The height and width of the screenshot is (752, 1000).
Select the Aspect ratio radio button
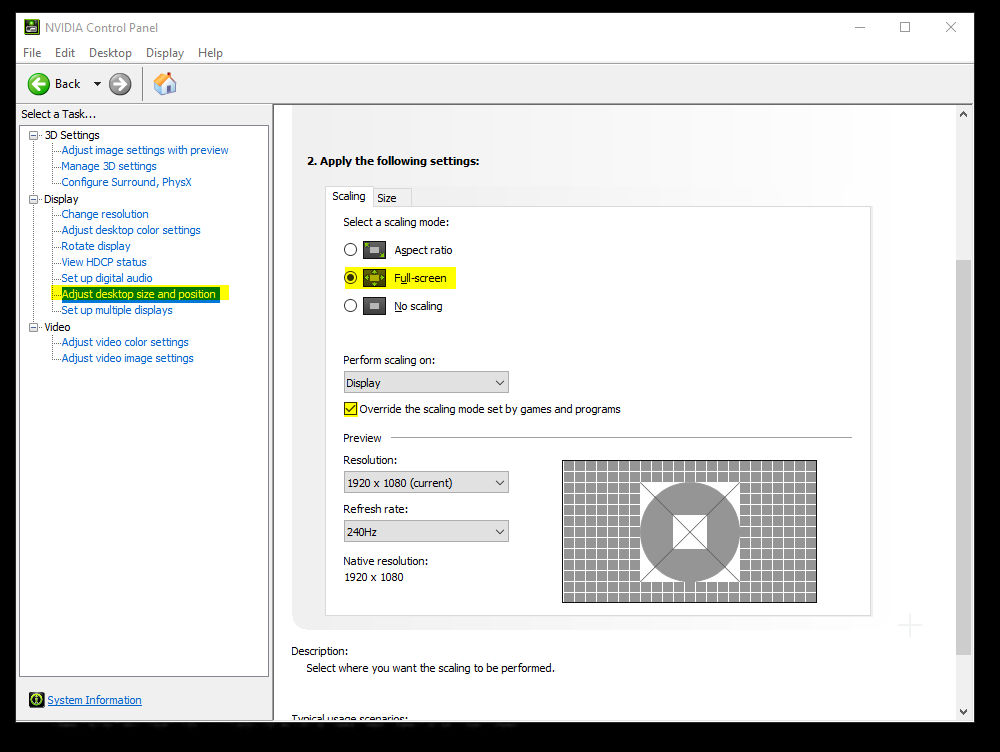[x=350, y=249]
